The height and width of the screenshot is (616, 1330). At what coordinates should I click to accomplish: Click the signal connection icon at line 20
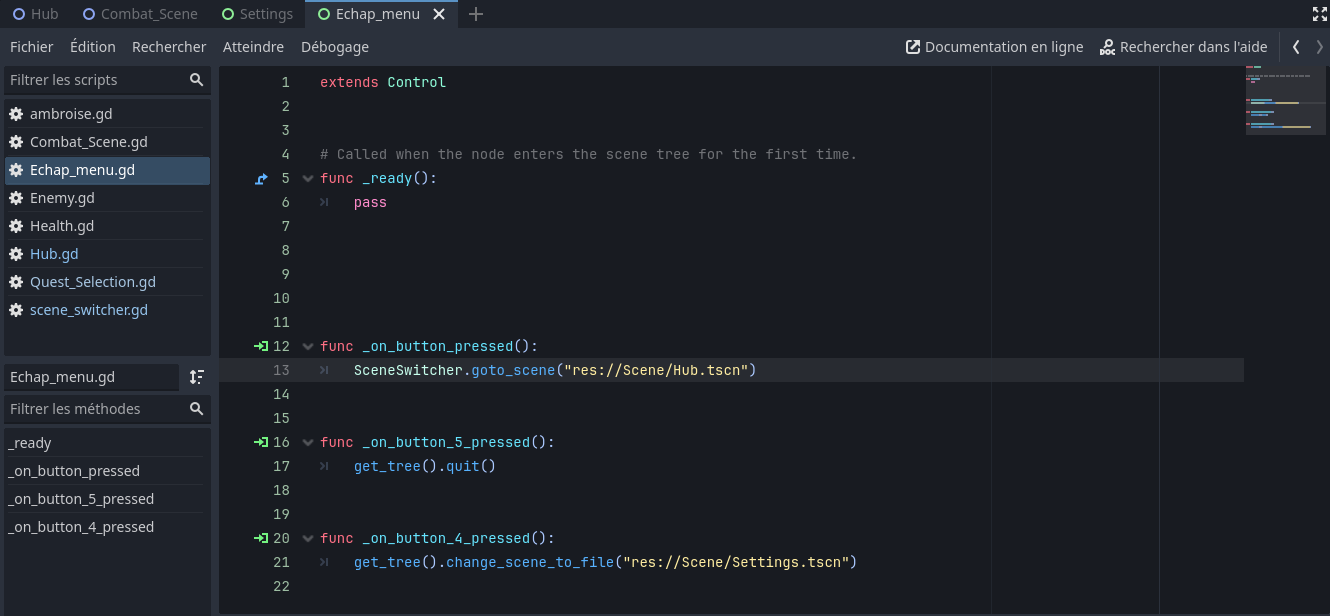[262, 538]
